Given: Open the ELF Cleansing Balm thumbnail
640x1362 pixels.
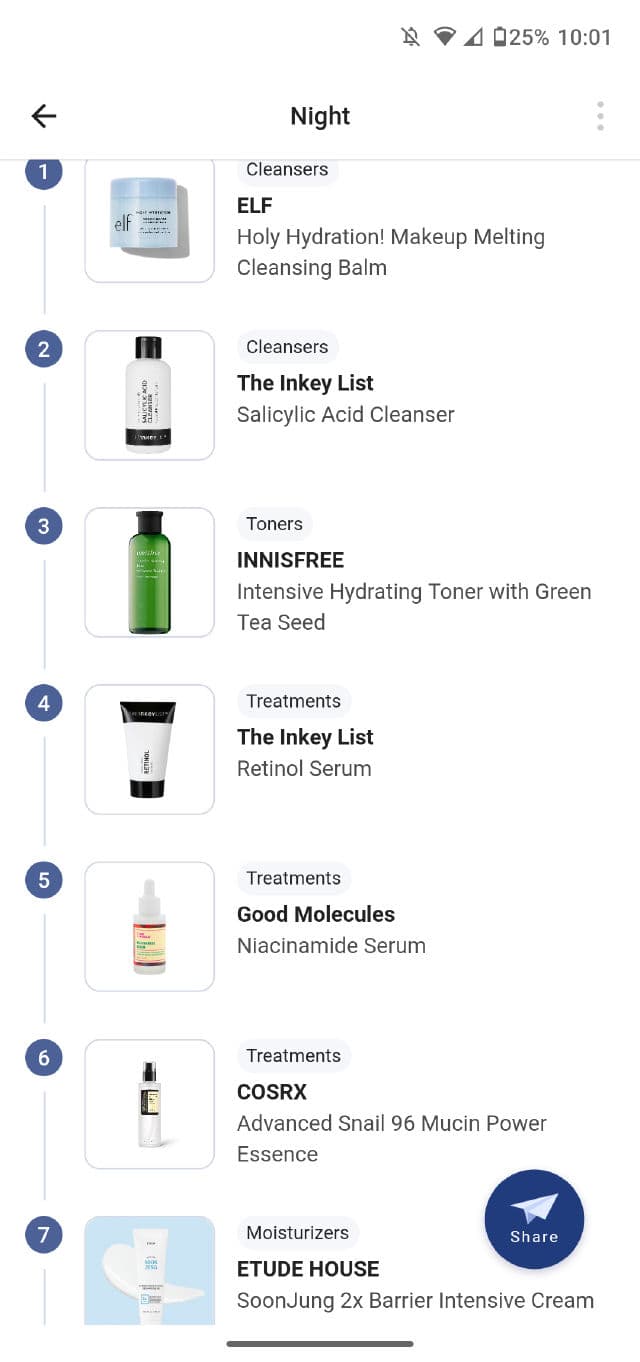Looking at the screenshot, I should (x=149, y=219).
